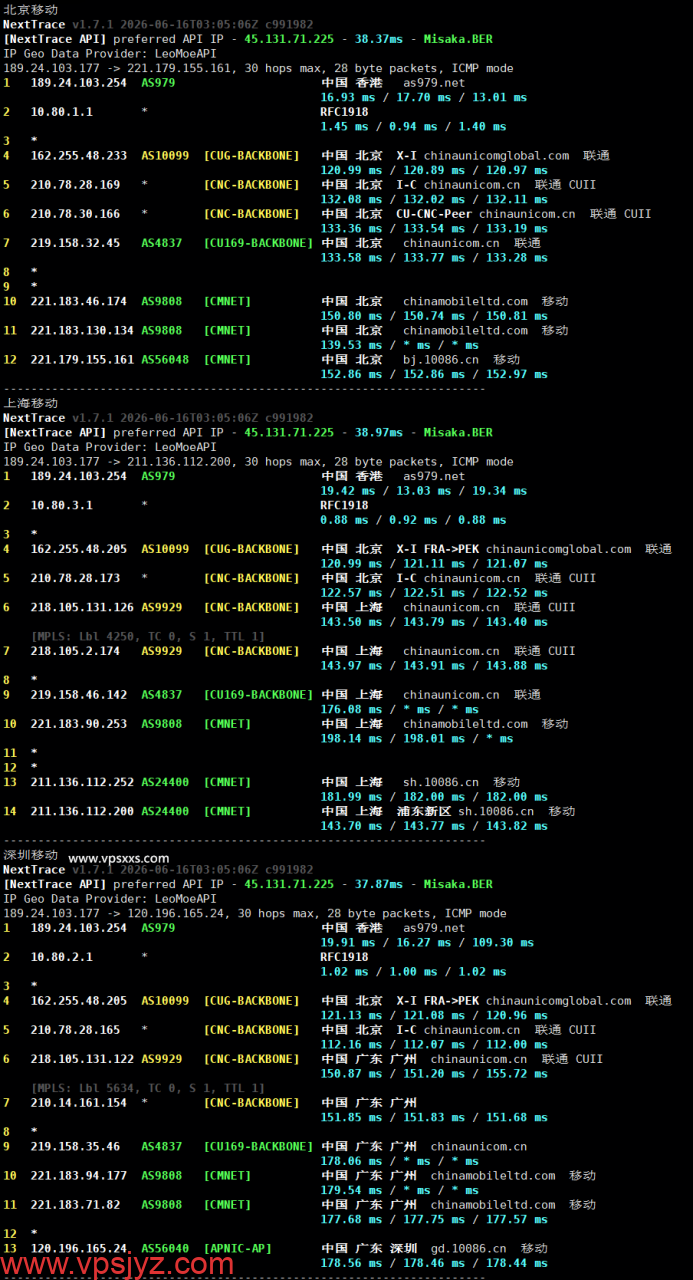The height and width of the screenshot is (1280, 693).
Task: Select the 150.80 ms latency value
Action: point(348,316)
